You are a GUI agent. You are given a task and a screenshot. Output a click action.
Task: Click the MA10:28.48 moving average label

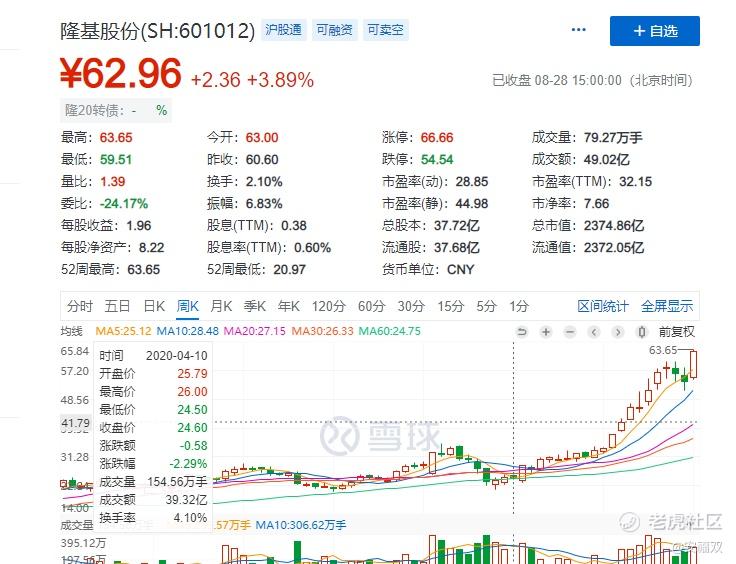tap(188, 331)
